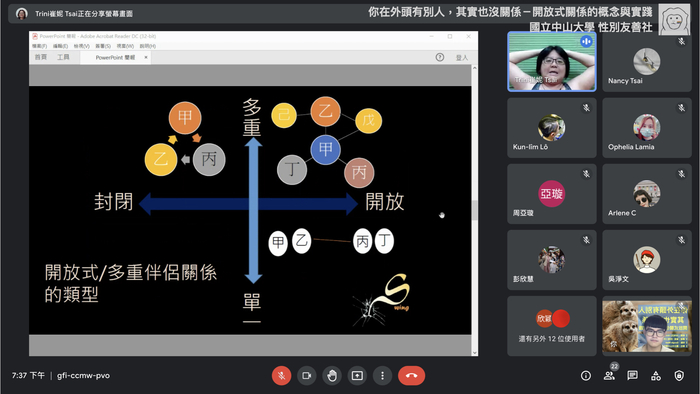Open the meeting details info icon
The height and width of the screenshot is (394, 700).
point(586,376)
